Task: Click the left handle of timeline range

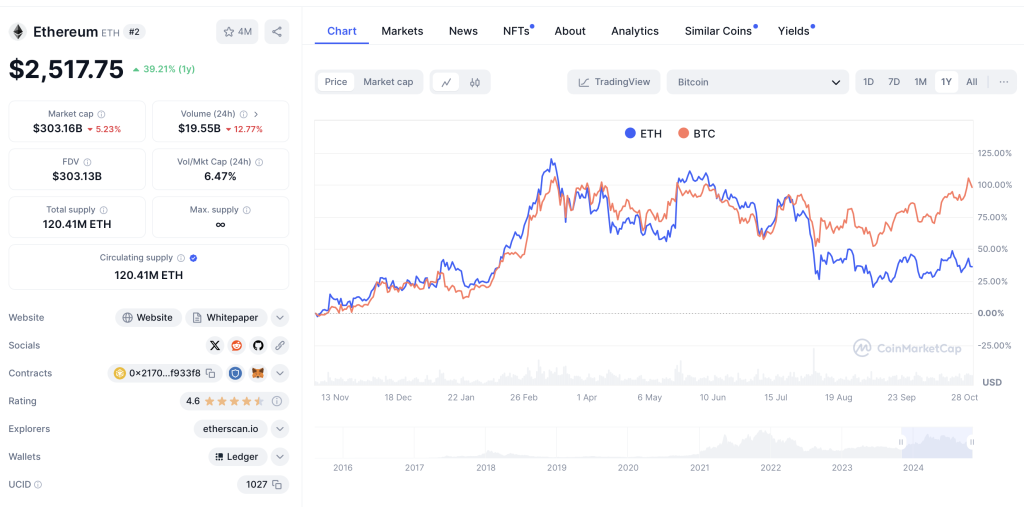Action: [901, 442]
